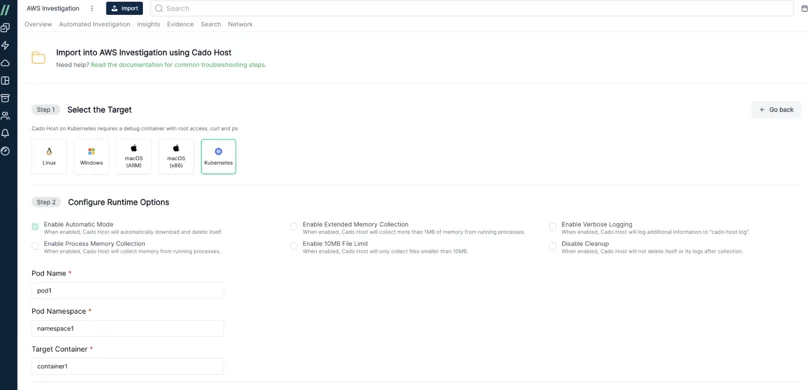This screenshot has height=390, width=810.
Task: Click the Step 1 badge
Action: [x=46, y=110]
